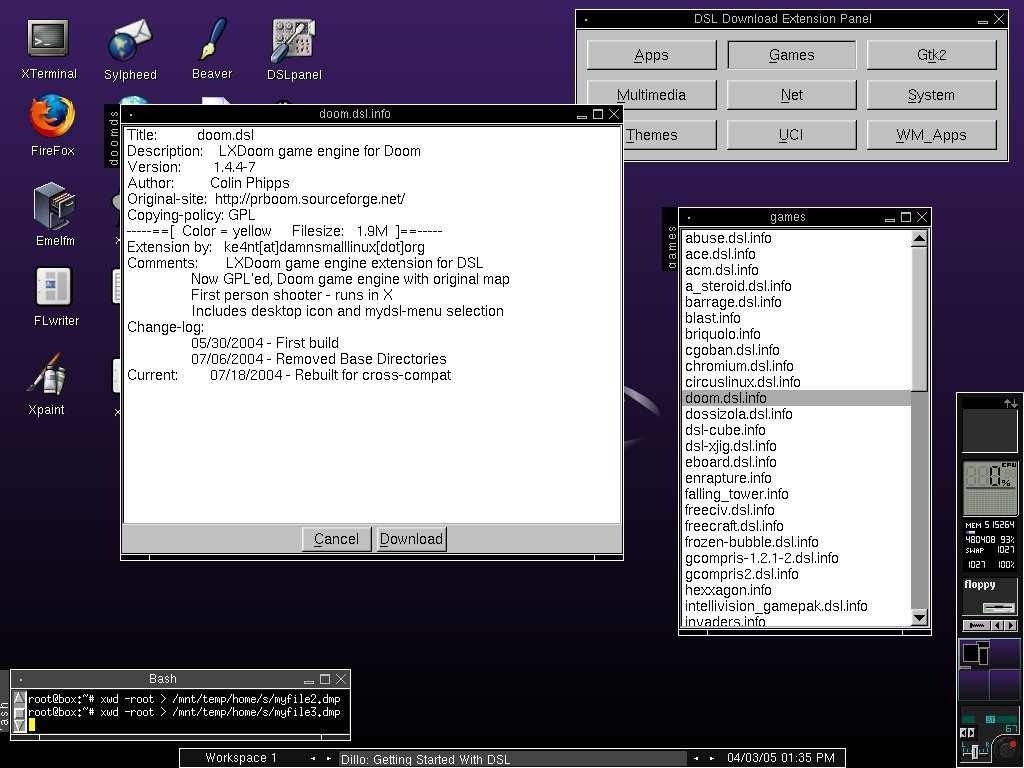The width and height of the screenshot is (1024, 768).
Task: Open the Games extension category
Action: [x=792, y=55]
